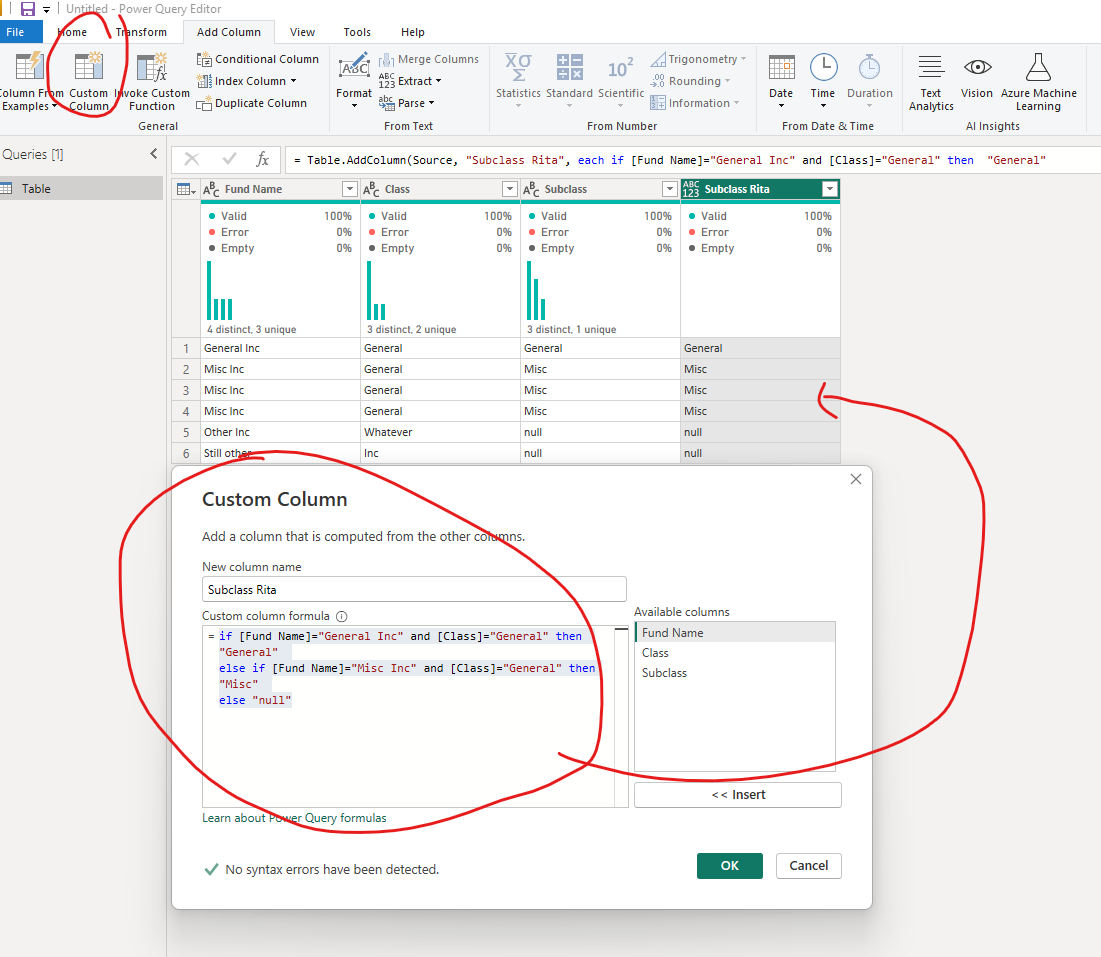The height and width of the screenshot is (957, 1101).
Task: Switch to the Home tab
Action: click(72, 32)
